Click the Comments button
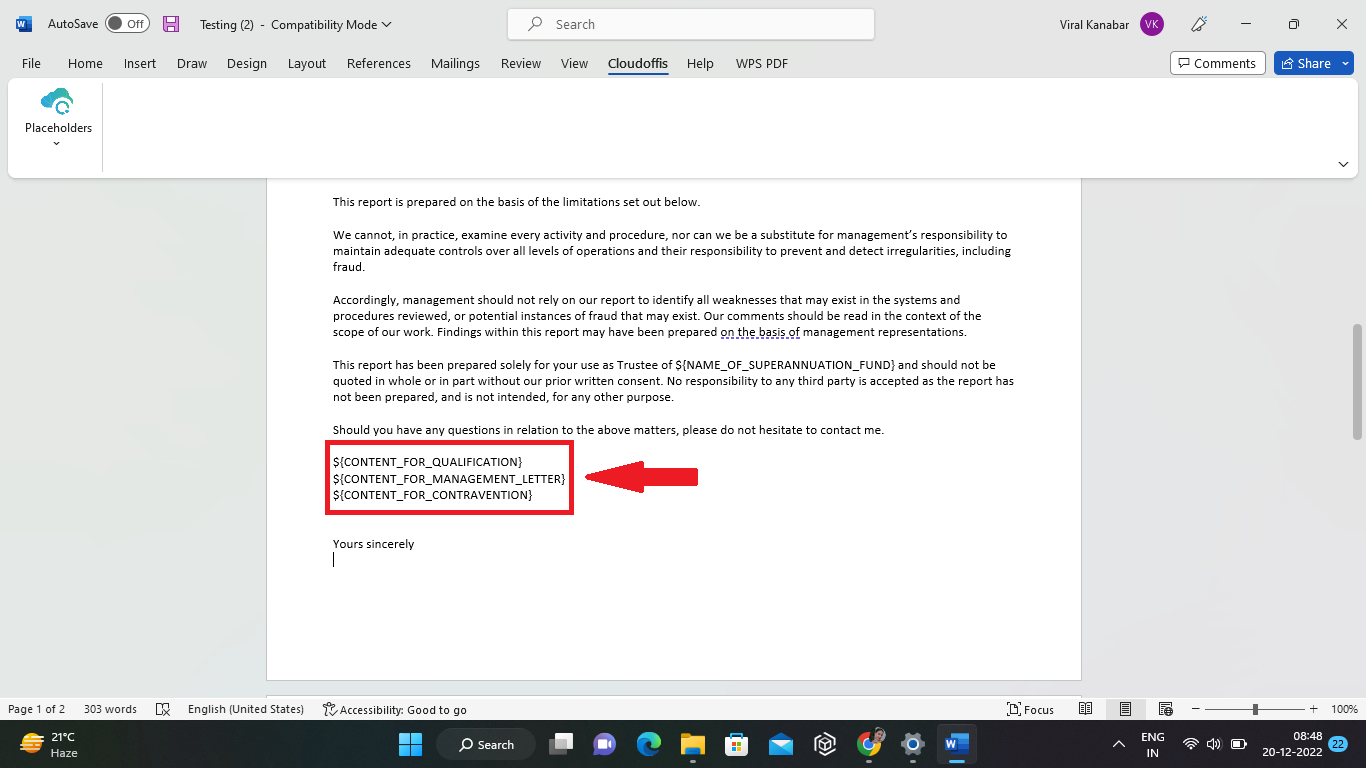 pos(1217,63)
